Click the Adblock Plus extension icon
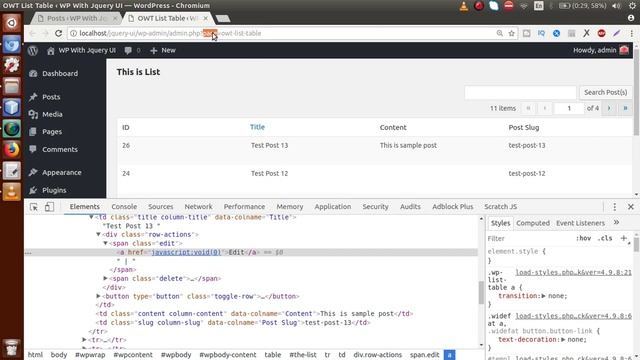 click(x=601, y=33)
